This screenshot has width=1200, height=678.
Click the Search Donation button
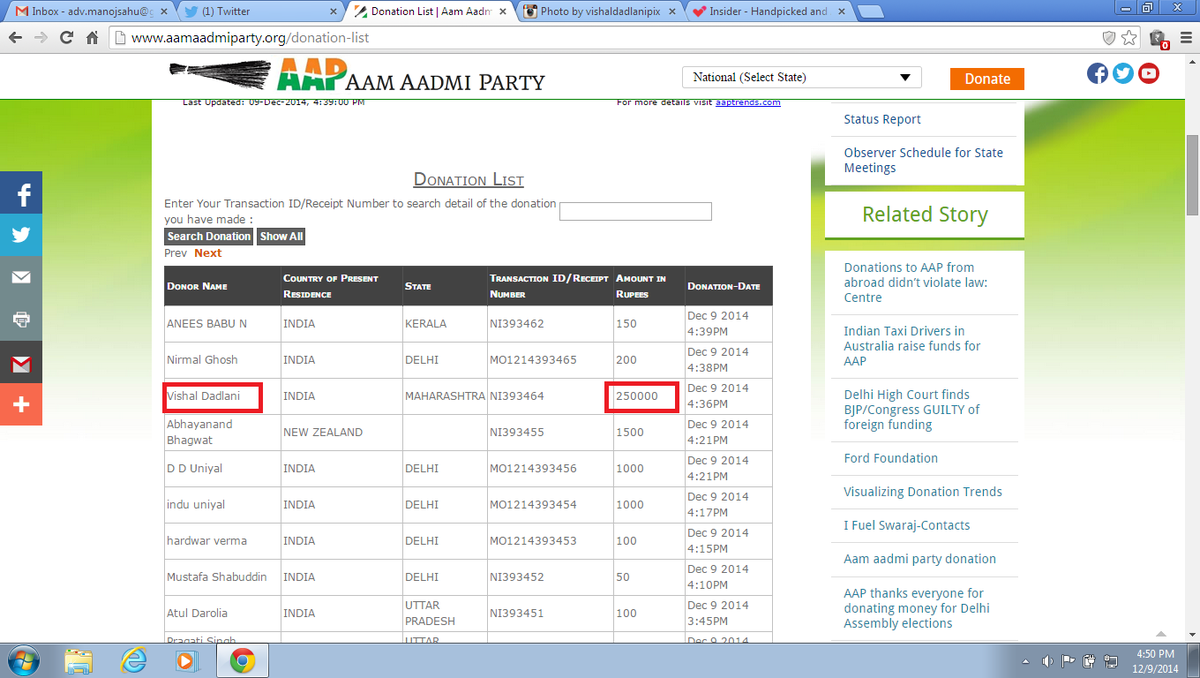click(208, 236)
